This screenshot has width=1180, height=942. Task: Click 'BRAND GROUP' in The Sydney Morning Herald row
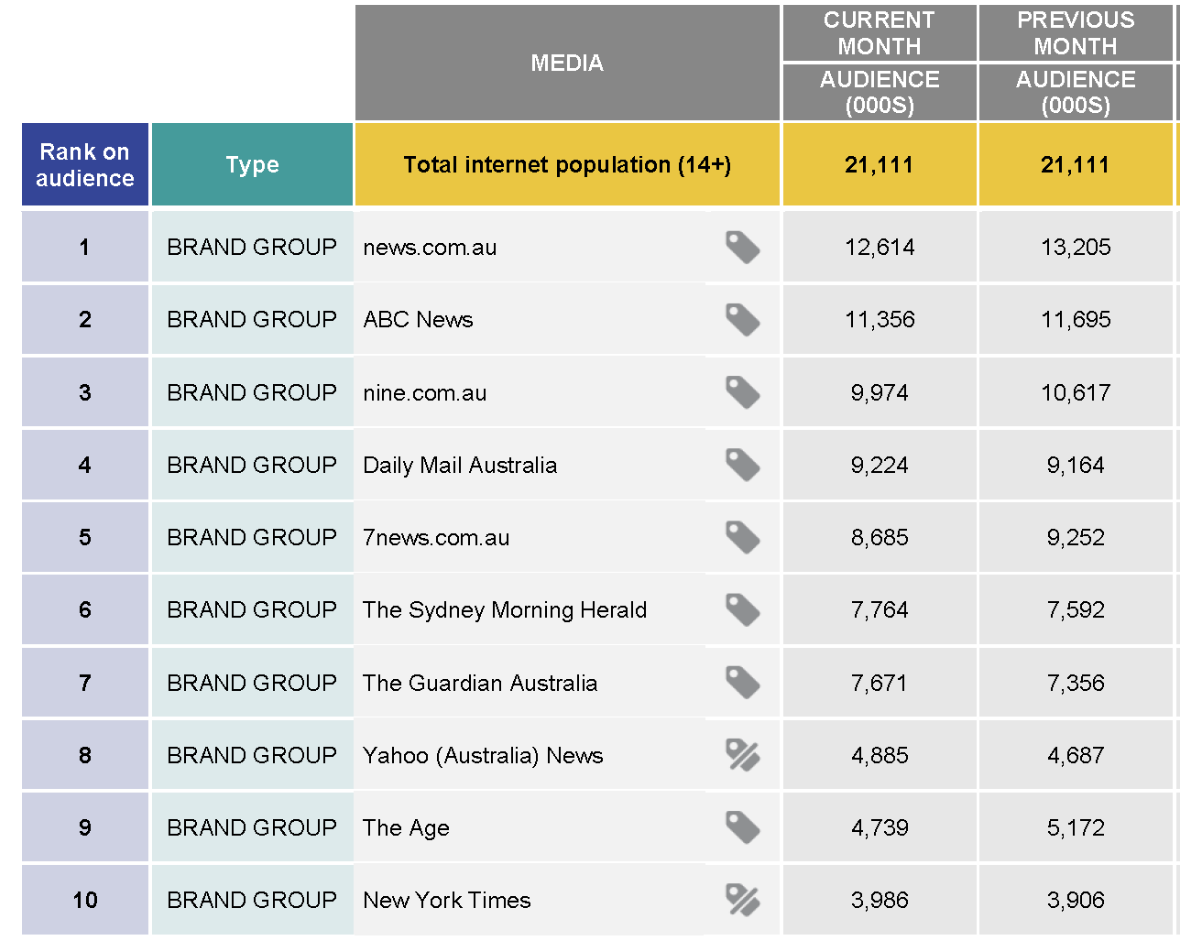click(252, 609)
